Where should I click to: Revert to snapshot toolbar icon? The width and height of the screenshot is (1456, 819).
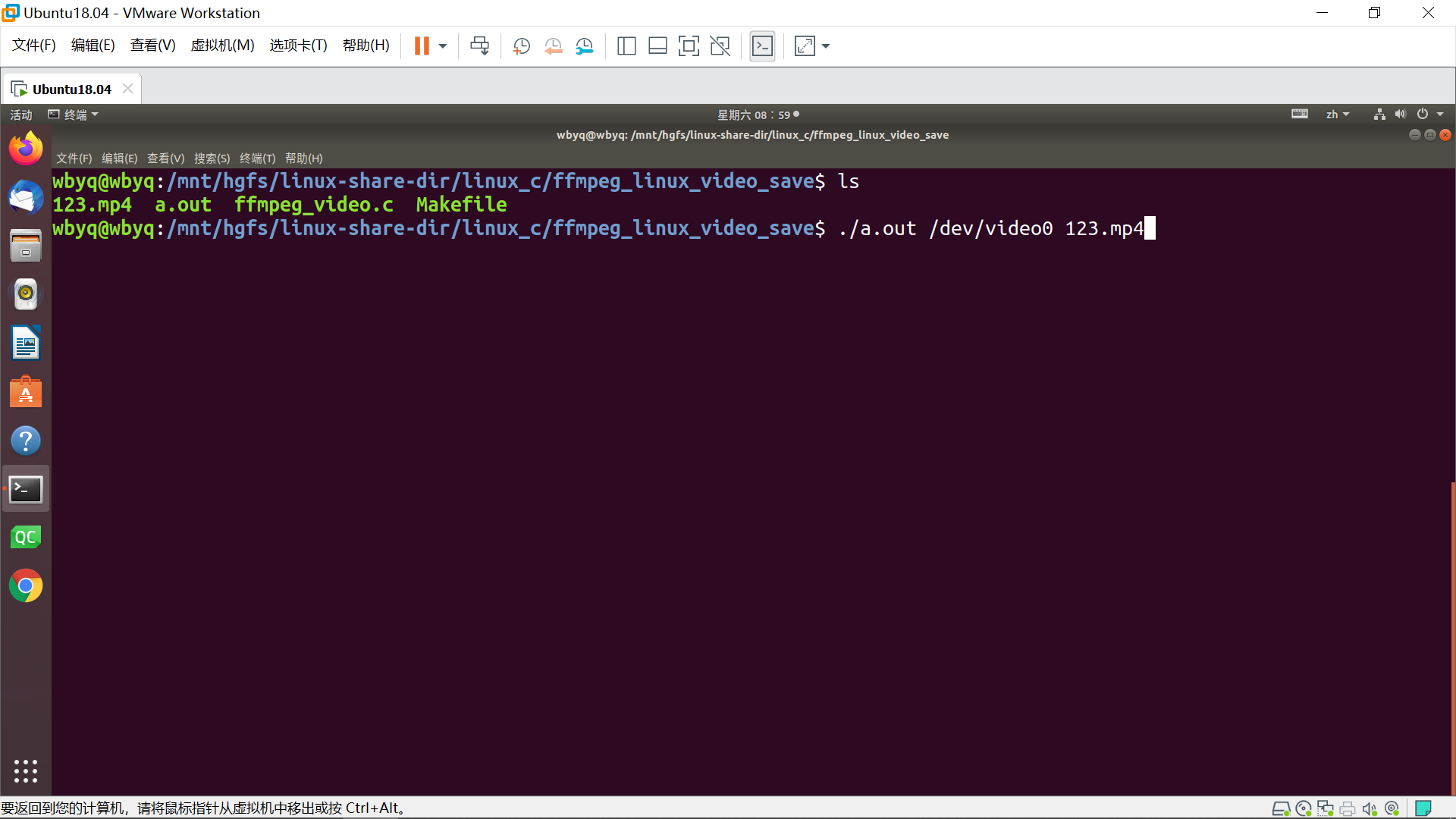tap(553, 46)
